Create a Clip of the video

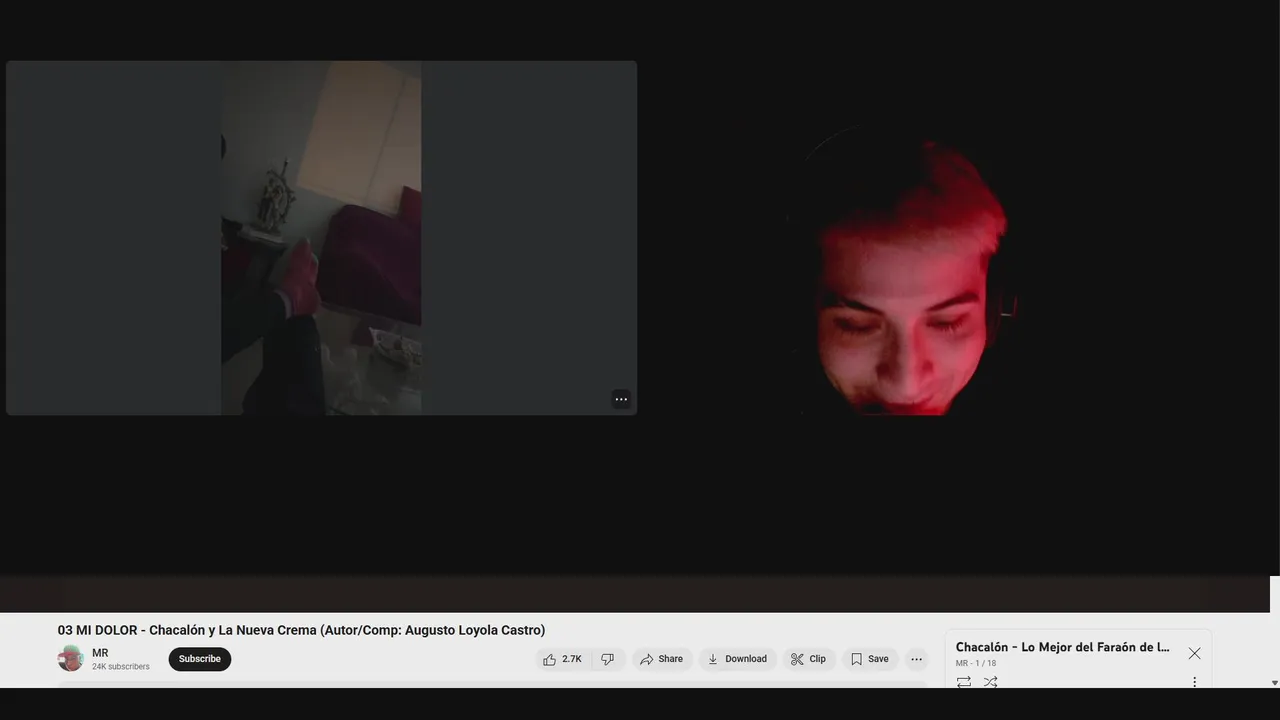coord(808,659)
